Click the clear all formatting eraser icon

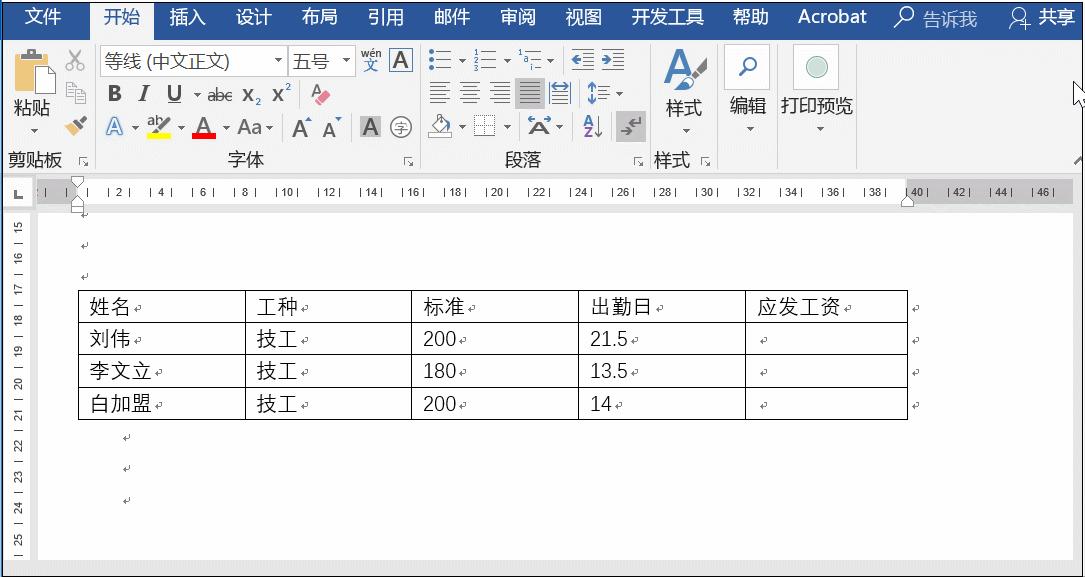tap(321, 94)
